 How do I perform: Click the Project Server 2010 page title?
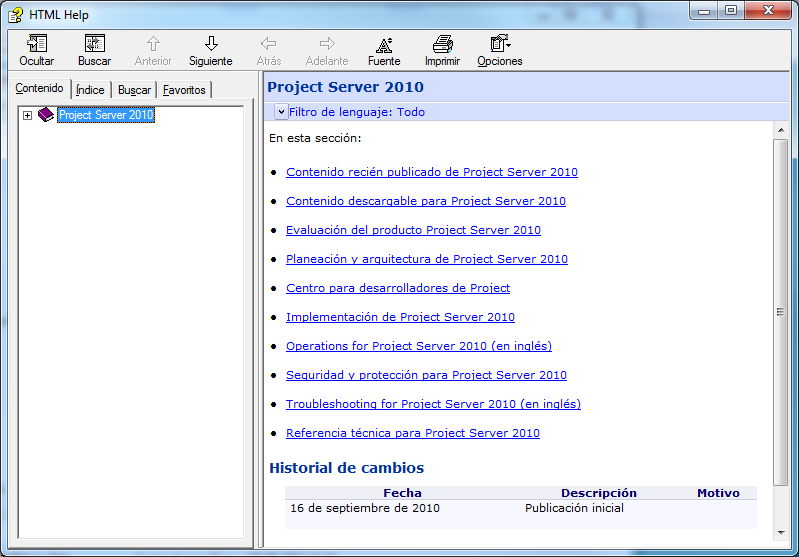point(345,87)
